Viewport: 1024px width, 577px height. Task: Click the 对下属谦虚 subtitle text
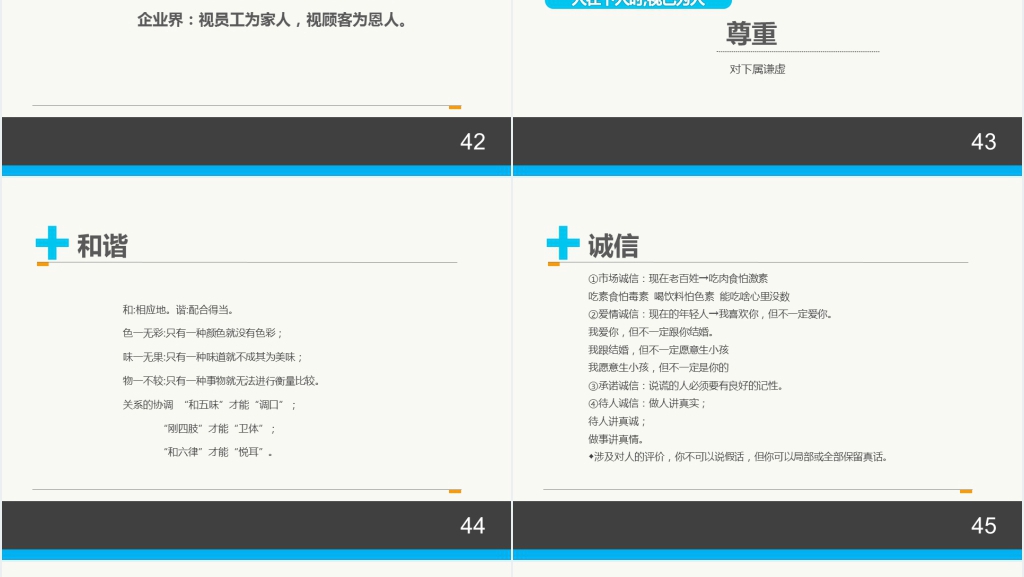(757, 69)
